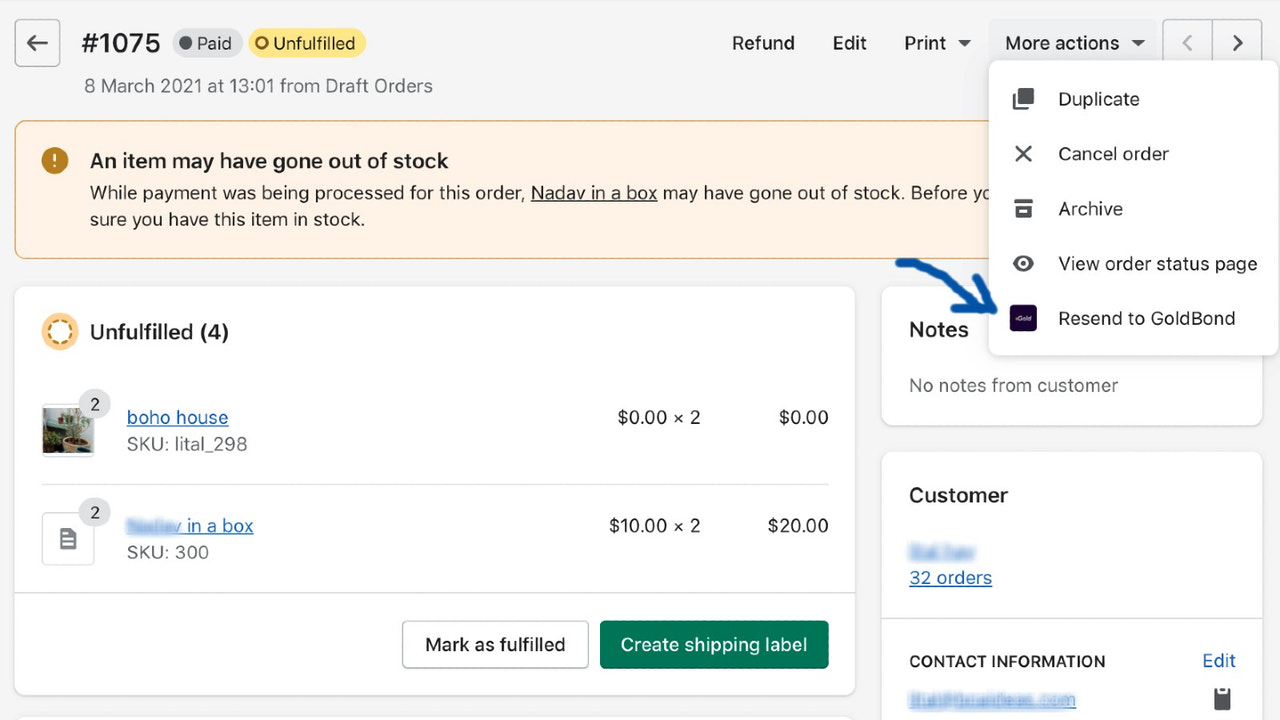Click the back arrow to return to orders list
This screenshot has height=720, width=1280.
point(37,42)
